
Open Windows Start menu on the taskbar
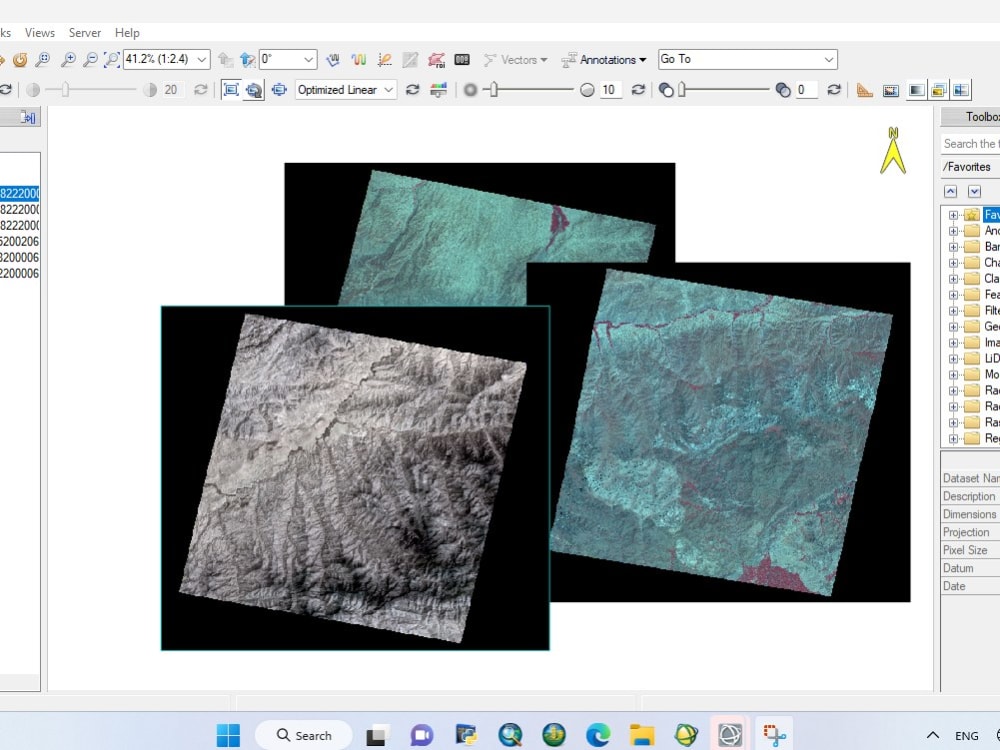(x=228, y=735)
